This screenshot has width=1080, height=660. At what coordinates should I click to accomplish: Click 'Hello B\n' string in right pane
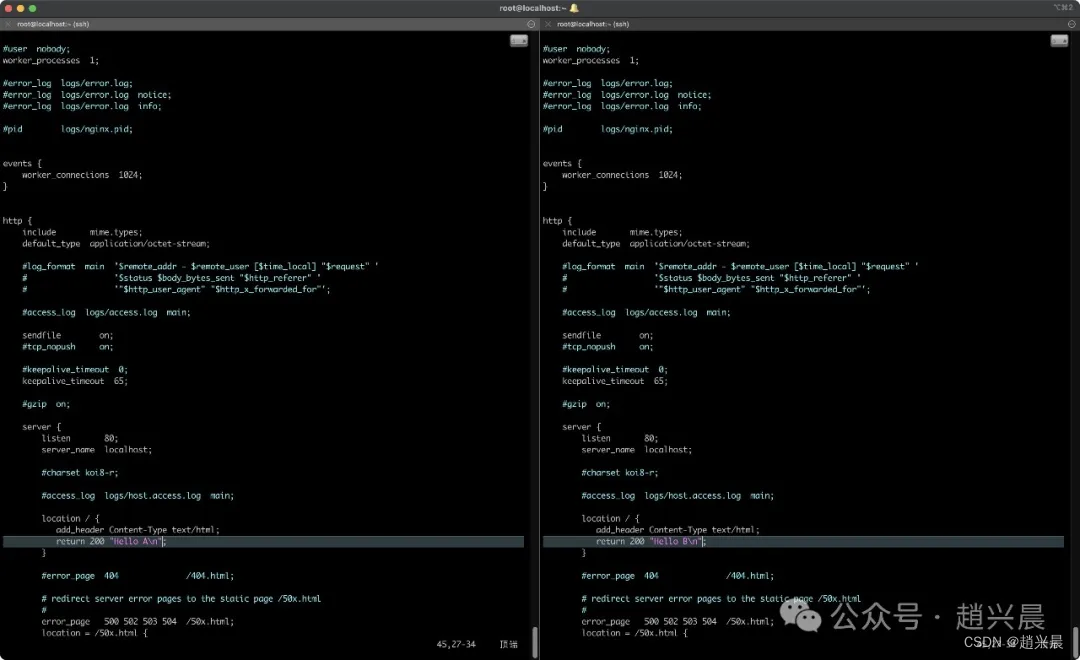(676, 542)
